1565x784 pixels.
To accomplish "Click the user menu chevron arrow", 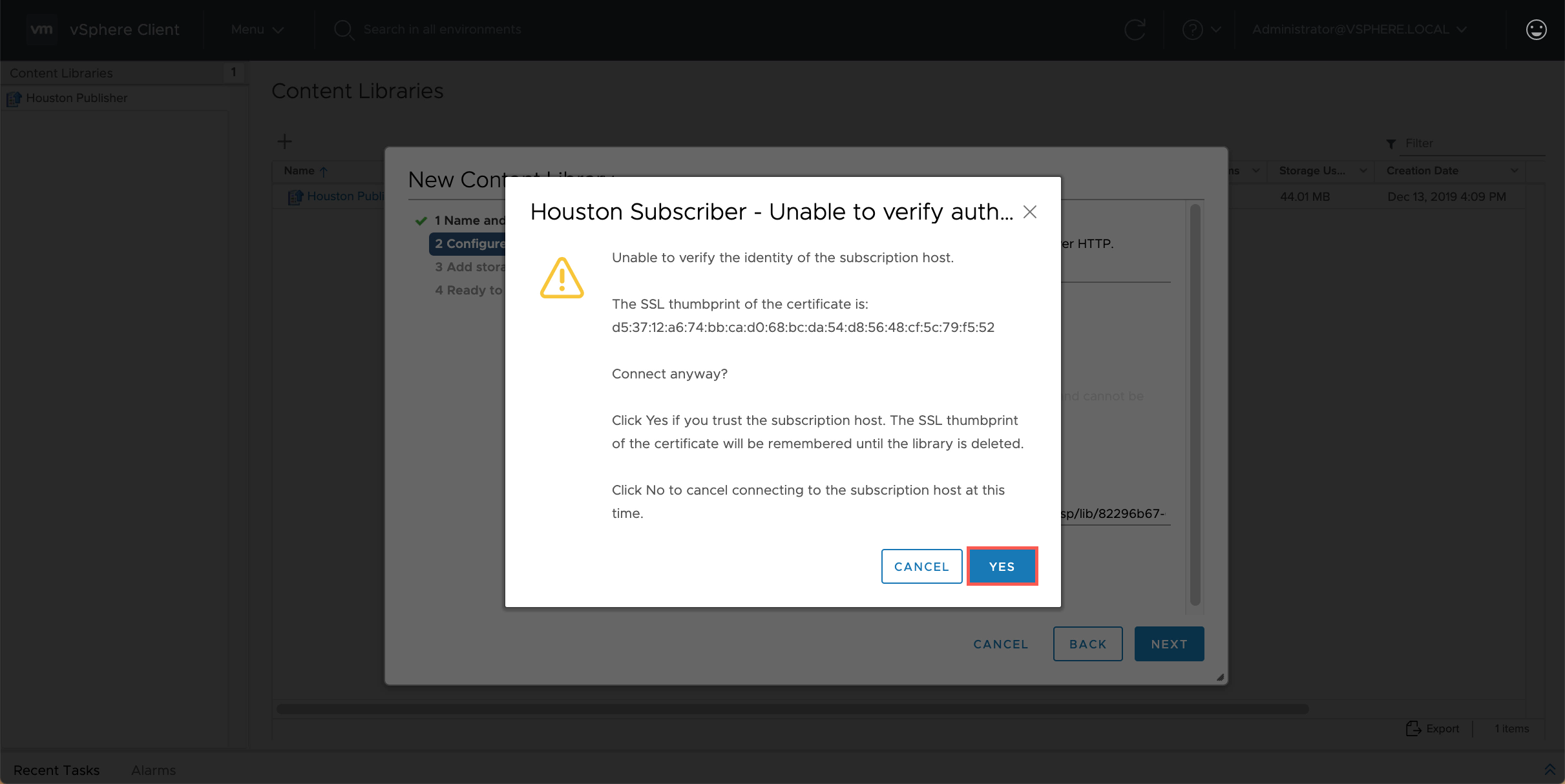I will point(1462,30).
